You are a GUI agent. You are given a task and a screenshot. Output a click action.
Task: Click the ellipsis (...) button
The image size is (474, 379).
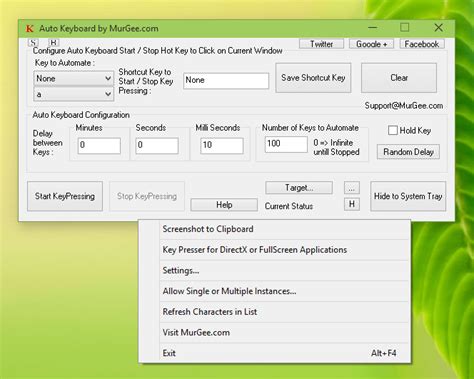pos(352,188)
